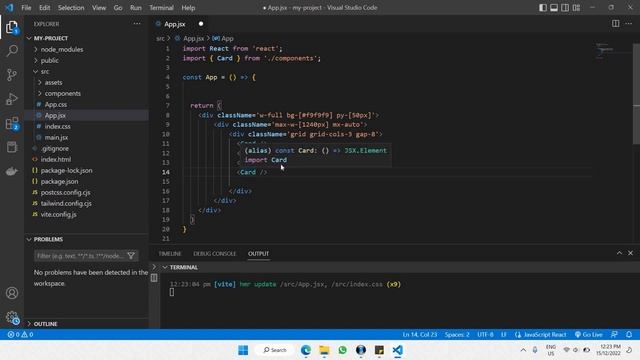Image resolution: width=640 pixels, height=360 pixels.
Task: Maximize the panel with the up chevron
Action: click(619, 253)
